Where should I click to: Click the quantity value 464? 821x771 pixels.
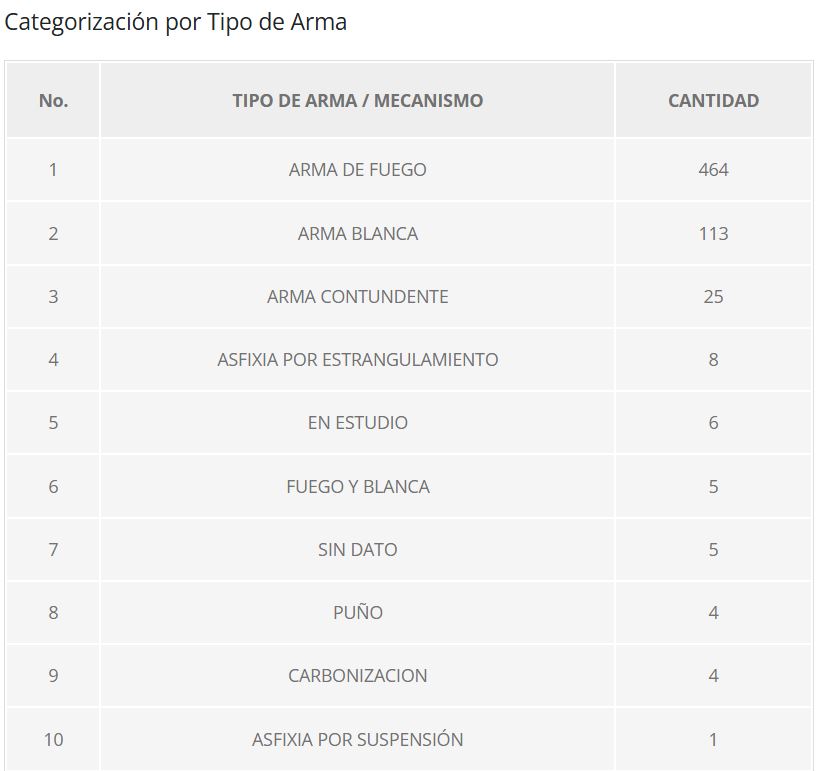[x=713, y=170]
